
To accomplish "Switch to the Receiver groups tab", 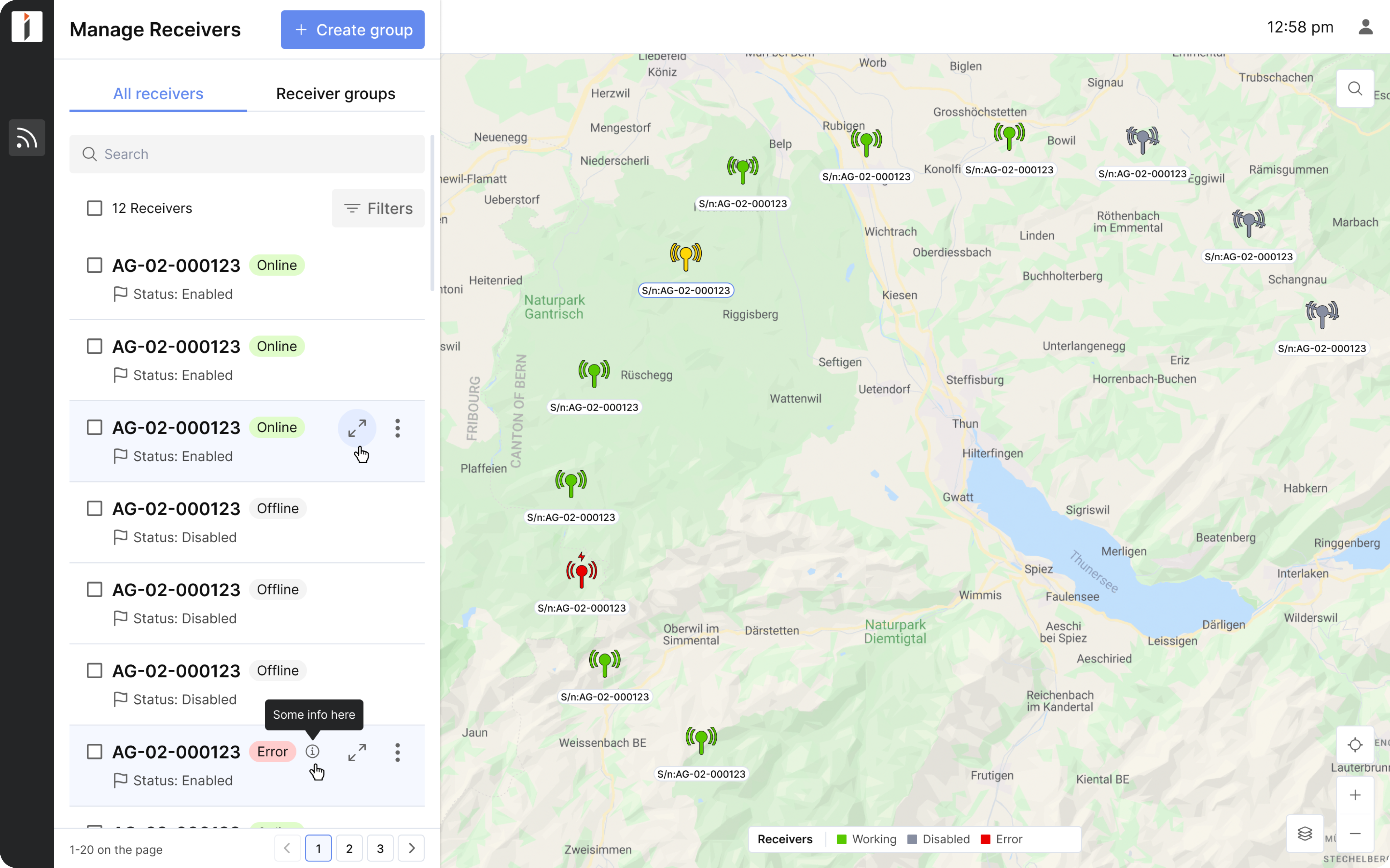I will tap(335, 93).
